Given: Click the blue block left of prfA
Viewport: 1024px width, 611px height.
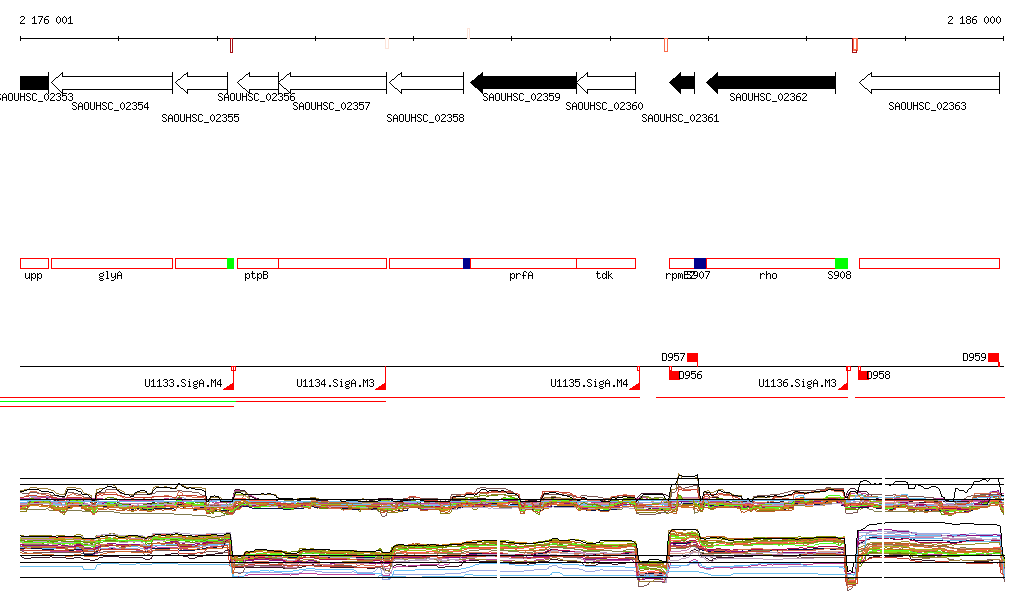Looking at the screenshot, I should tap(467, 264).
